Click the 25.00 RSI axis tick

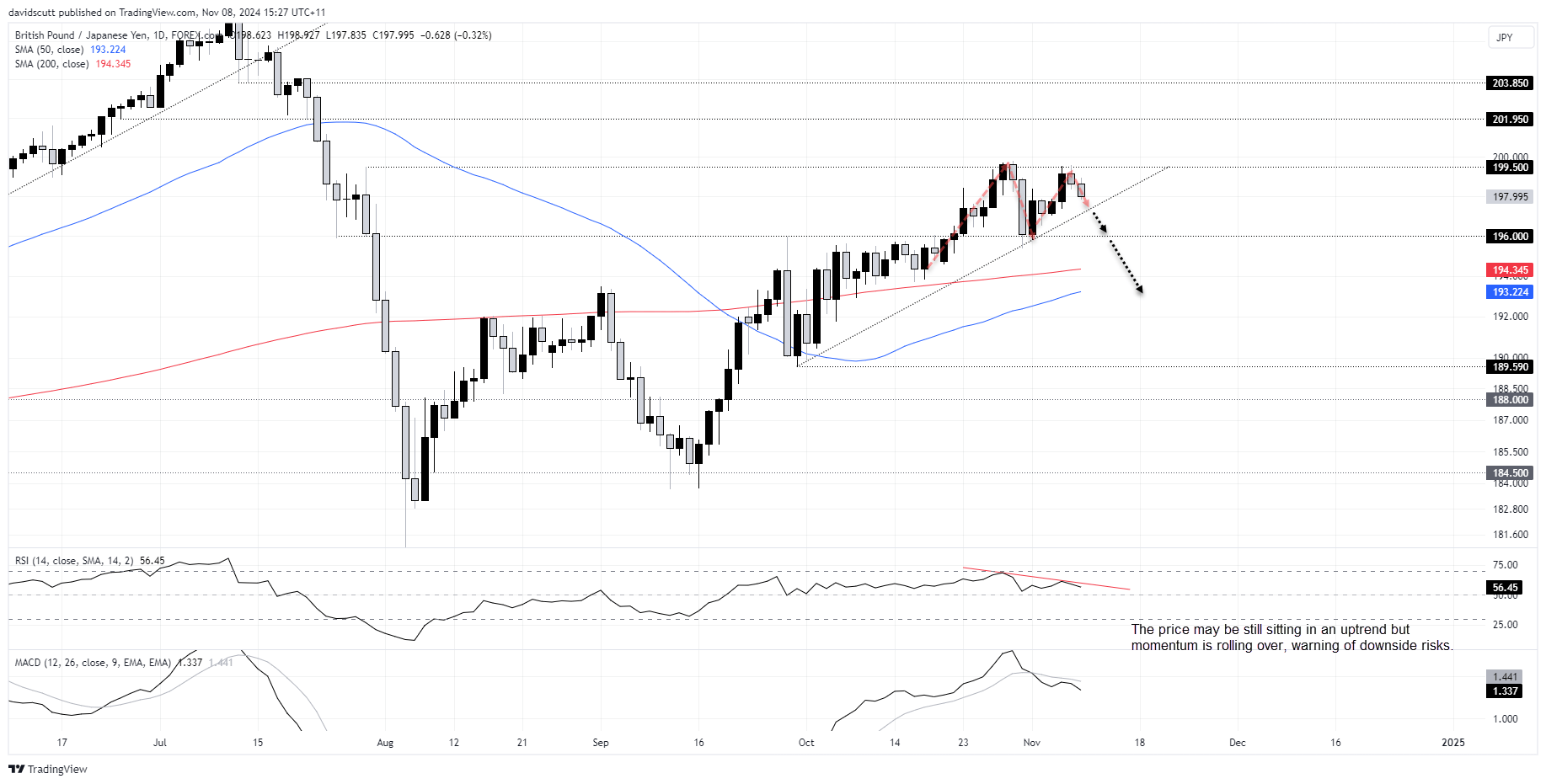[x=1506, y=625]
